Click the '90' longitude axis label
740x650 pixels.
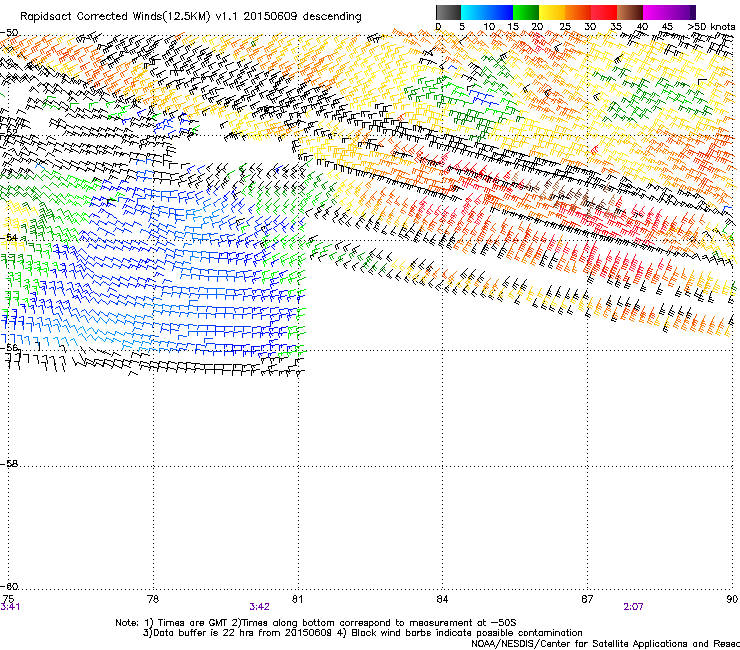click(732, 599)
